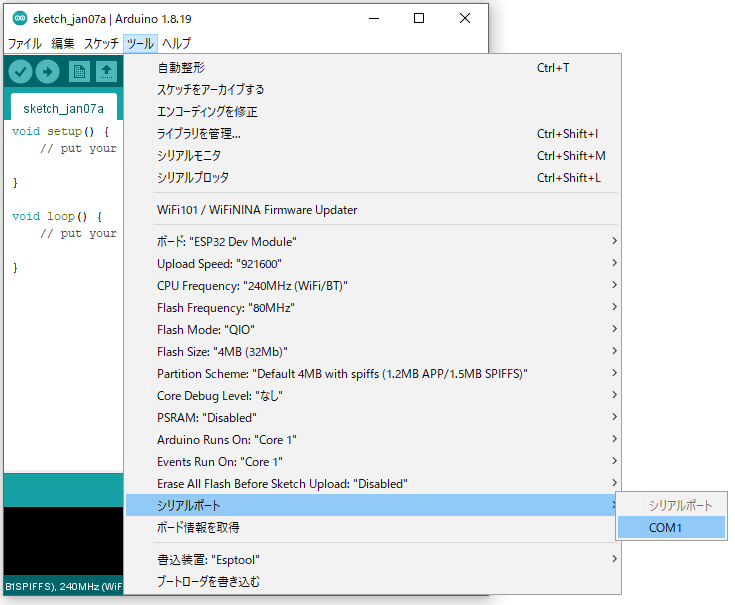Click the "void setup() {" code line

point(60,131)
